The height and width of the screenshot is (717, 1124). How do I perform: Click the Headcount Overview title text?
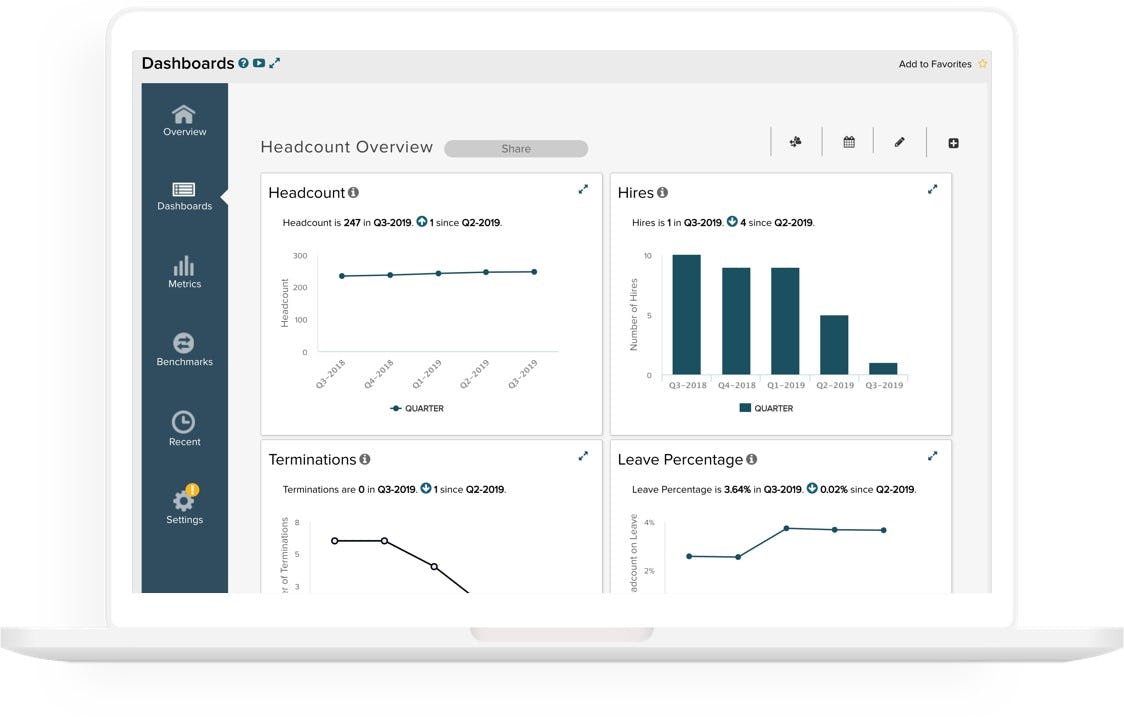[347, 147]
